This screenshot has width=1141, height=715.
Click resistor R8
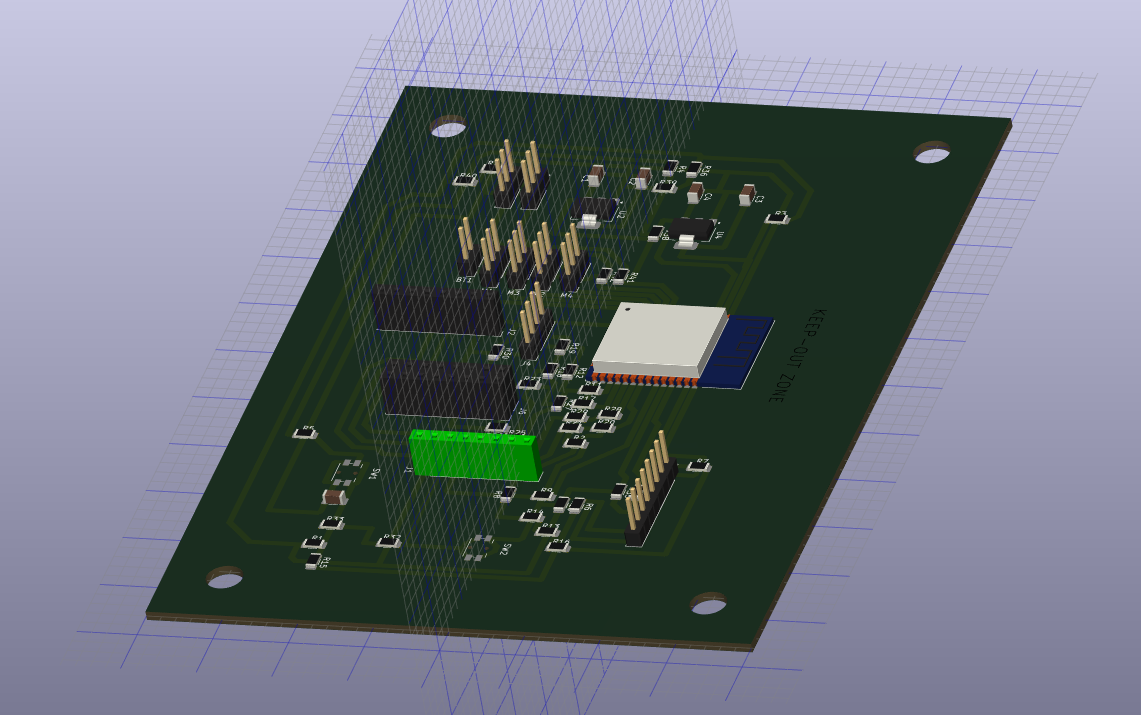pos(507,495)
